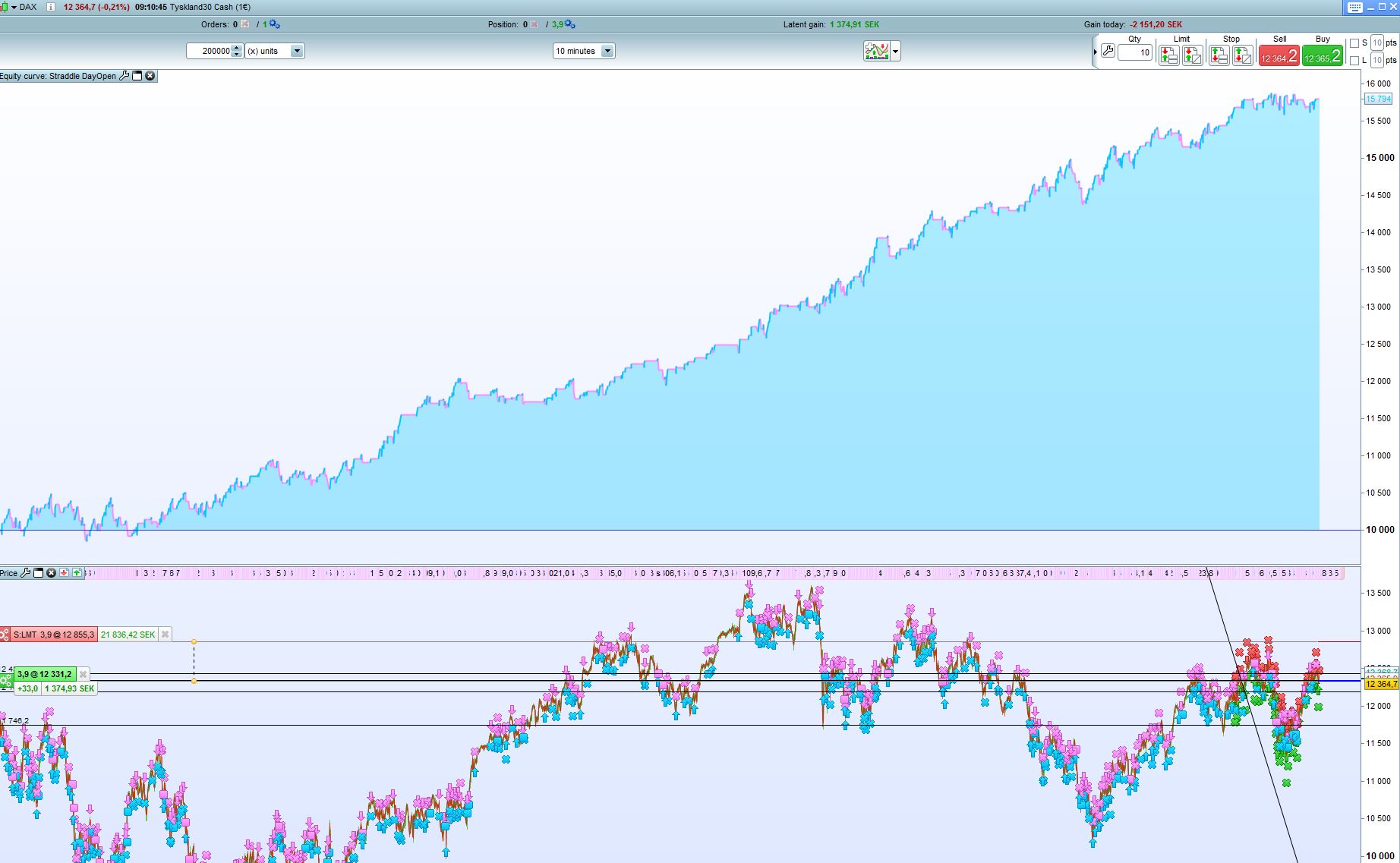Screen dimensions: 1400x863
Task: Click the limit order line's yellow handle
Action: [194, 642]
